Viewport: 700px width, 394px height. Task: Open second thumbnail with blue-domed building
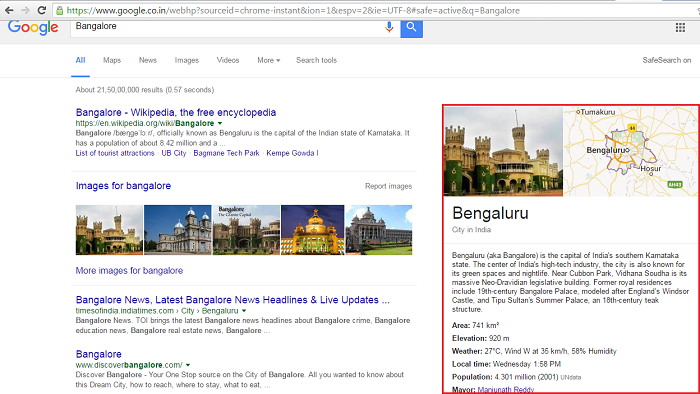[178, 230]
